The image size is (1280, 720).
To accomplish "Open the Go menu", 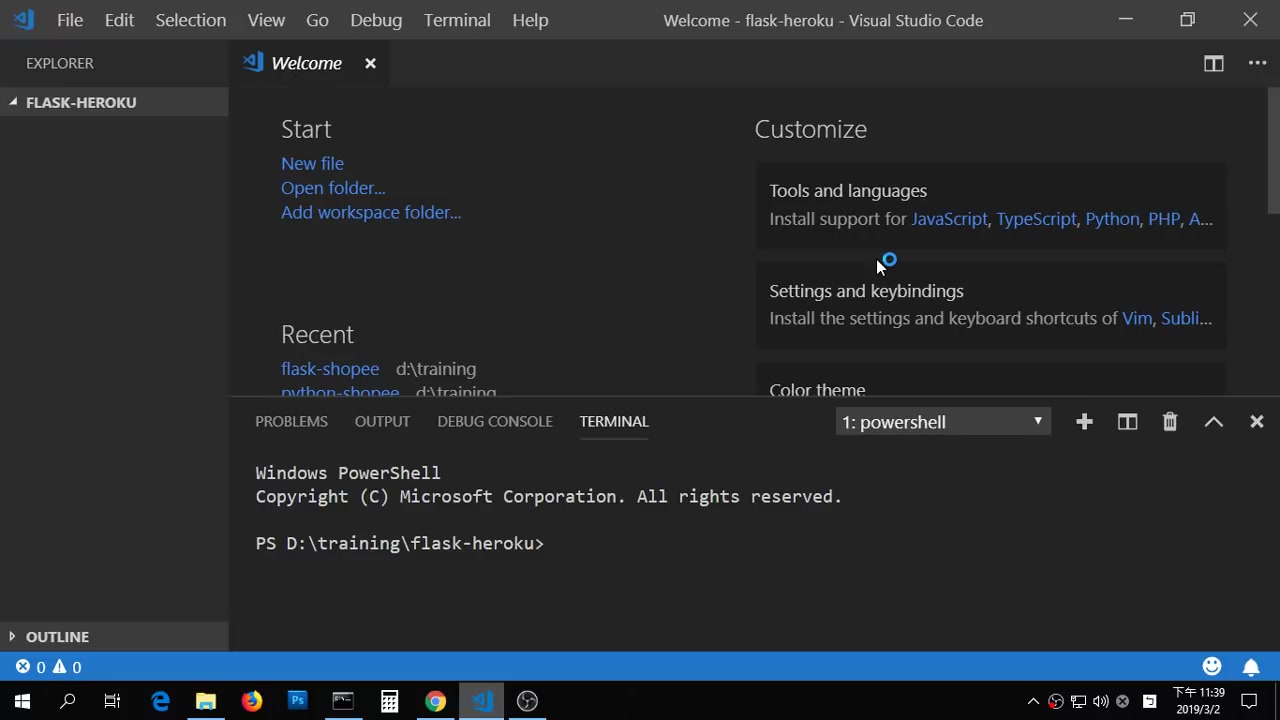I will tap(317, 20).
